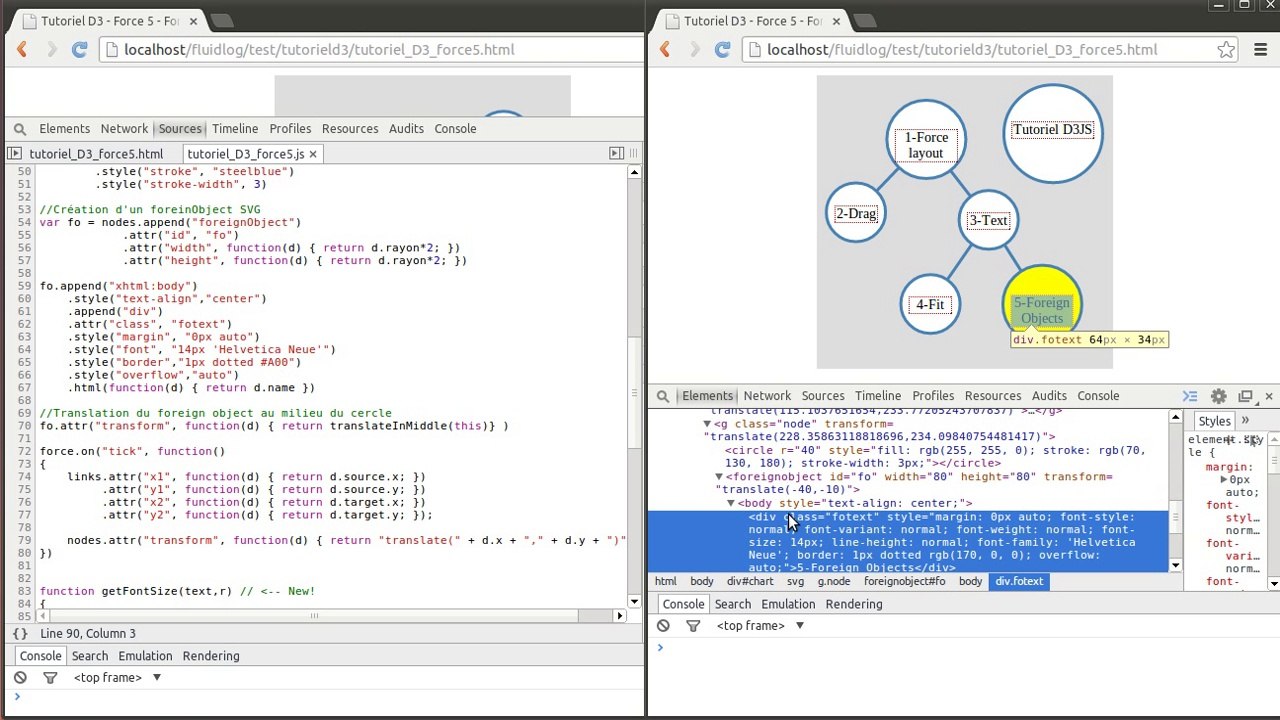Open Chrome menu in right window
The image size is (1280, 720).
pyautogui.click(x=1260, y=49)
